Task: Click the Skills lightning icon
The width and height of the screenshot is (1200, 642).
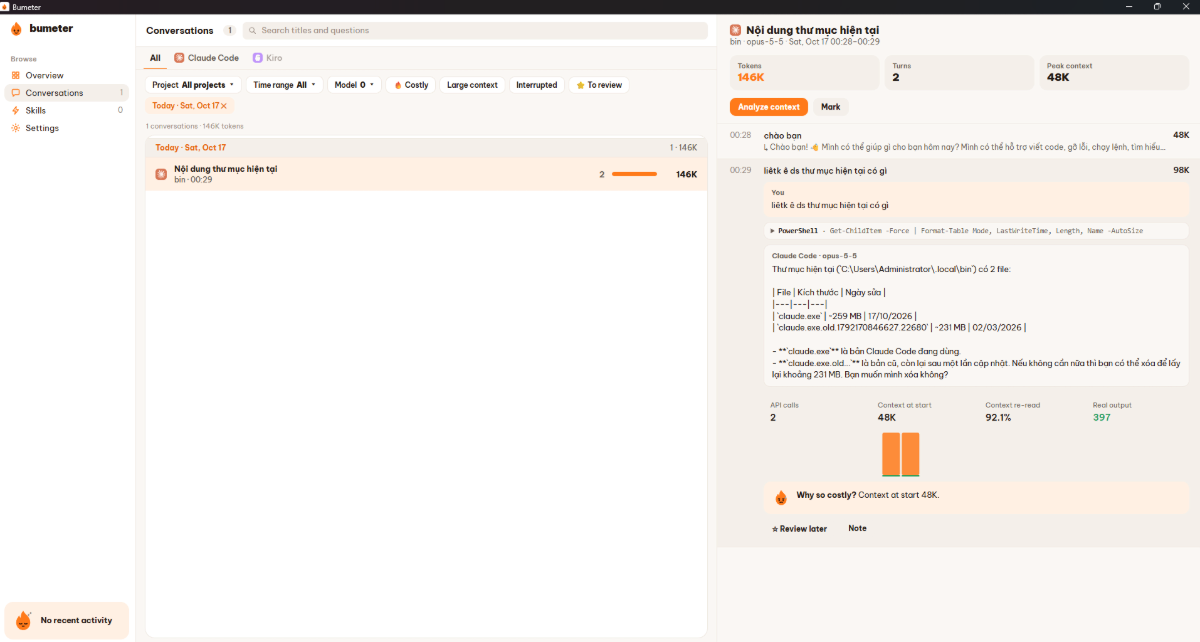Action: (15, 110)
